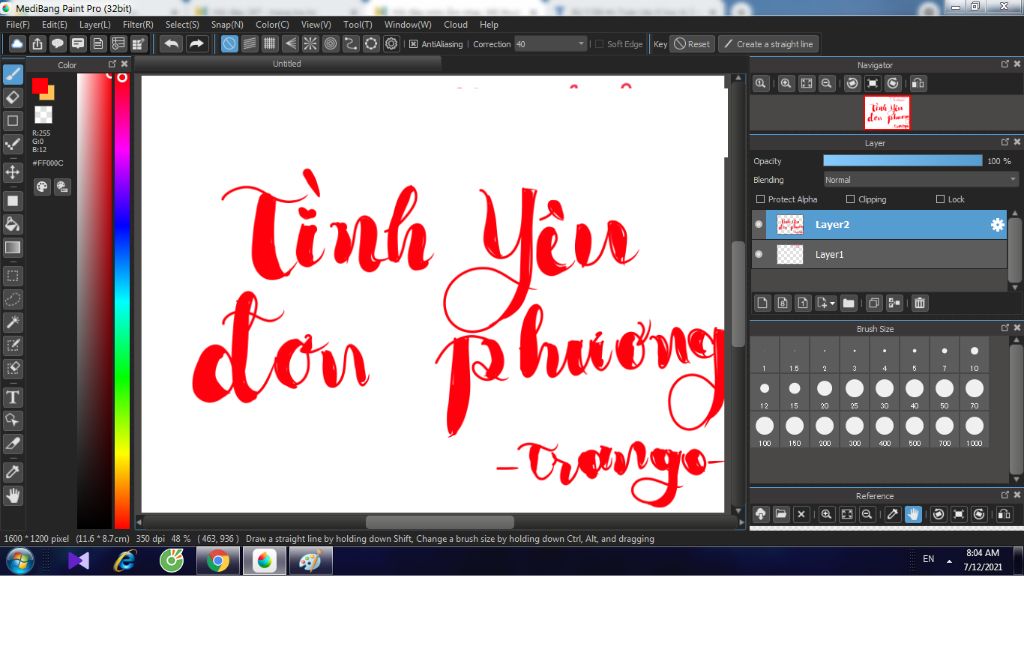Select the Move tool
This screenshot has width=1024, height=661.
click(x=12, y=172)
